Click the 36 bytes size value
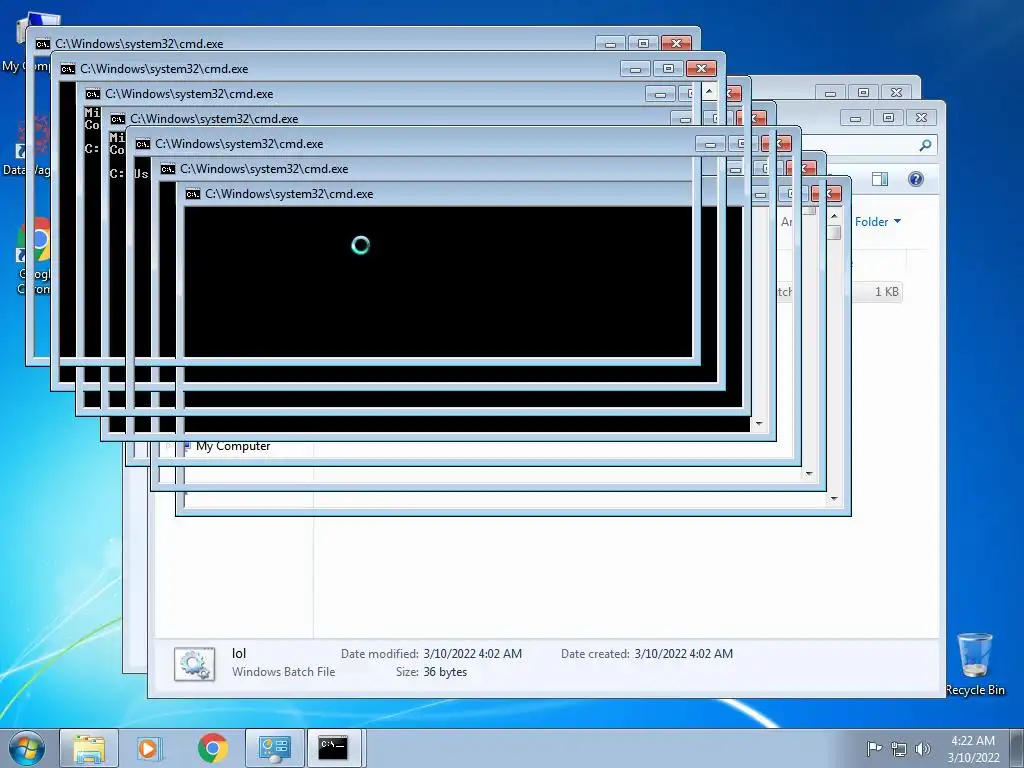The height and width of the screenshot is (768, 1024). coord(445,672)
